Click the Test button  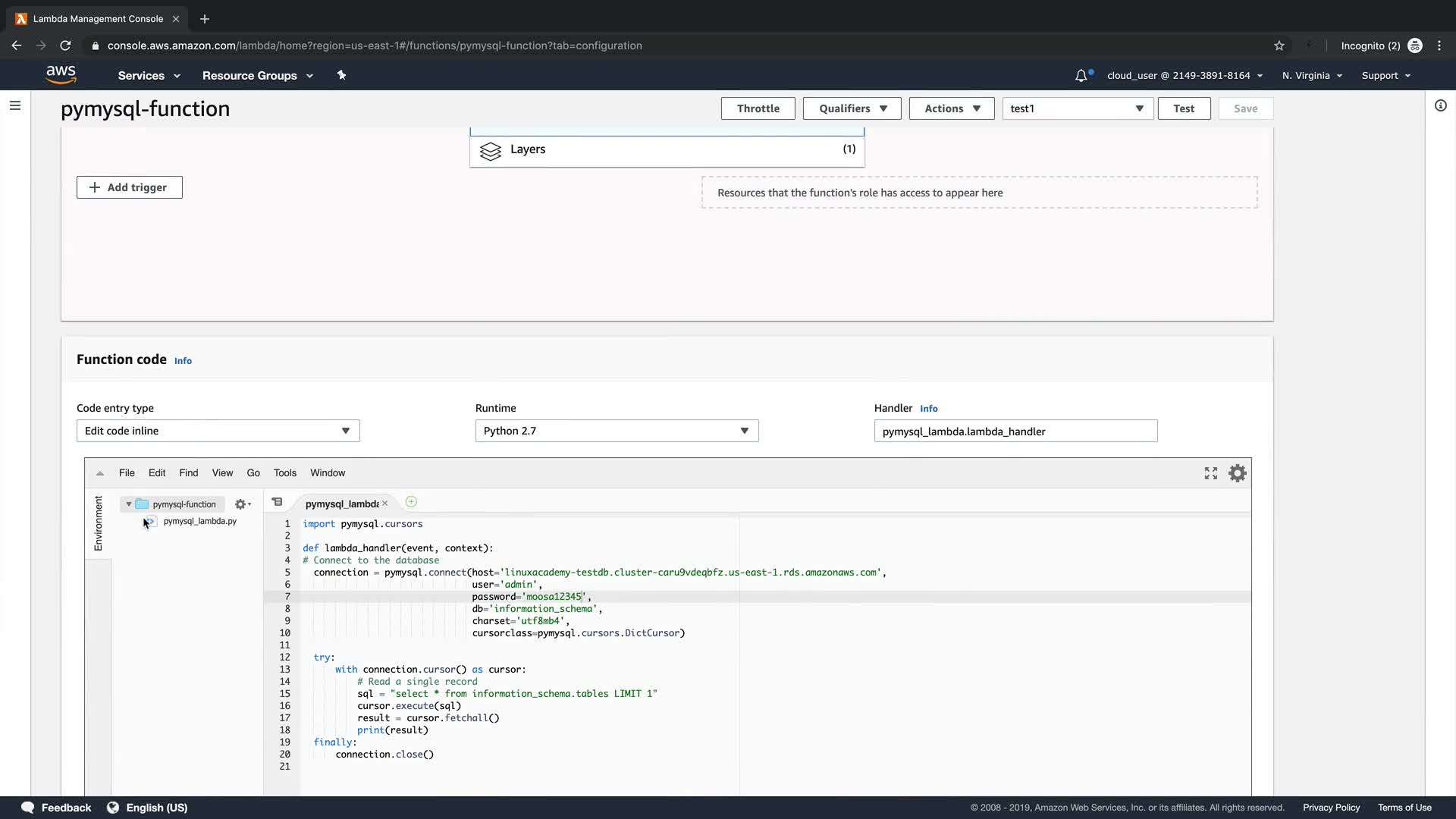click(x=1183, y=108)
